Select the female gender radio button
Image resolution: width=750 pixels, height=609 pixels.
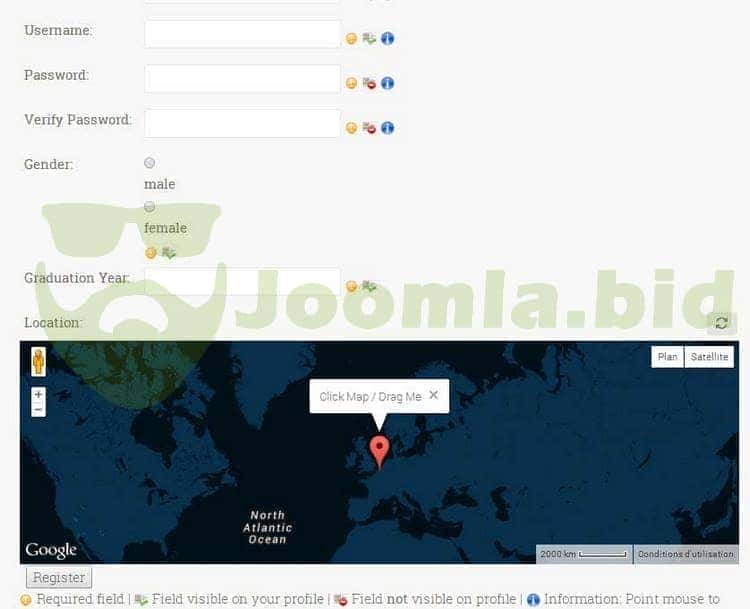tap(150, 207)
